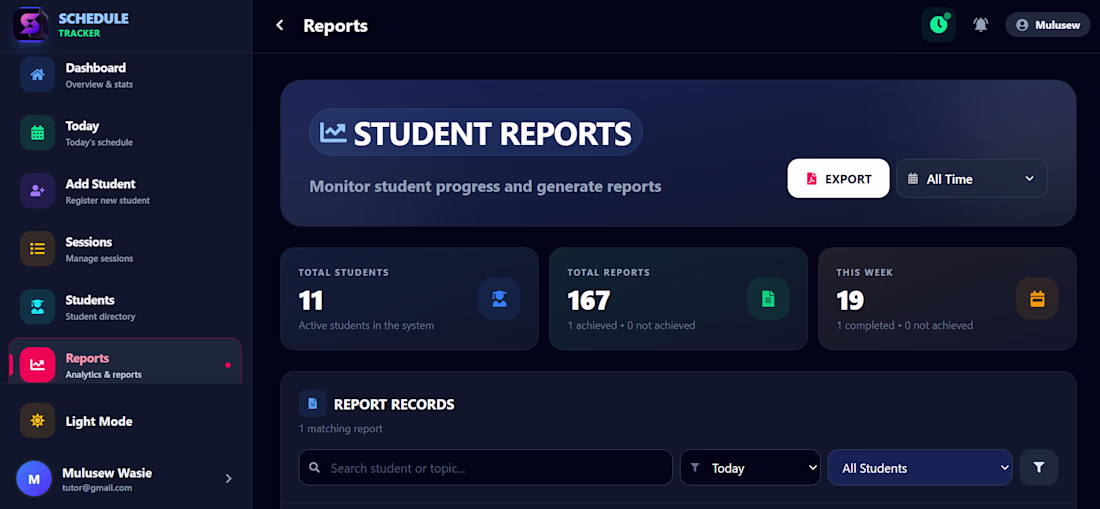This screenshot has width=1100, height=509.
Task: Click the Students graduate icon in sidebar
Action: point(37,306)
